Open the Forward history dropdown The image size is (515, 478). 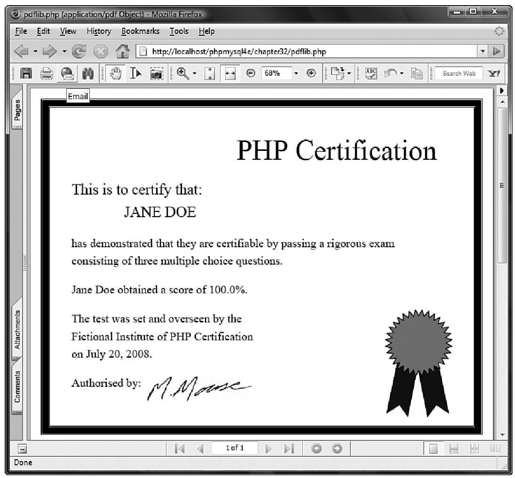tap(64, 51)
